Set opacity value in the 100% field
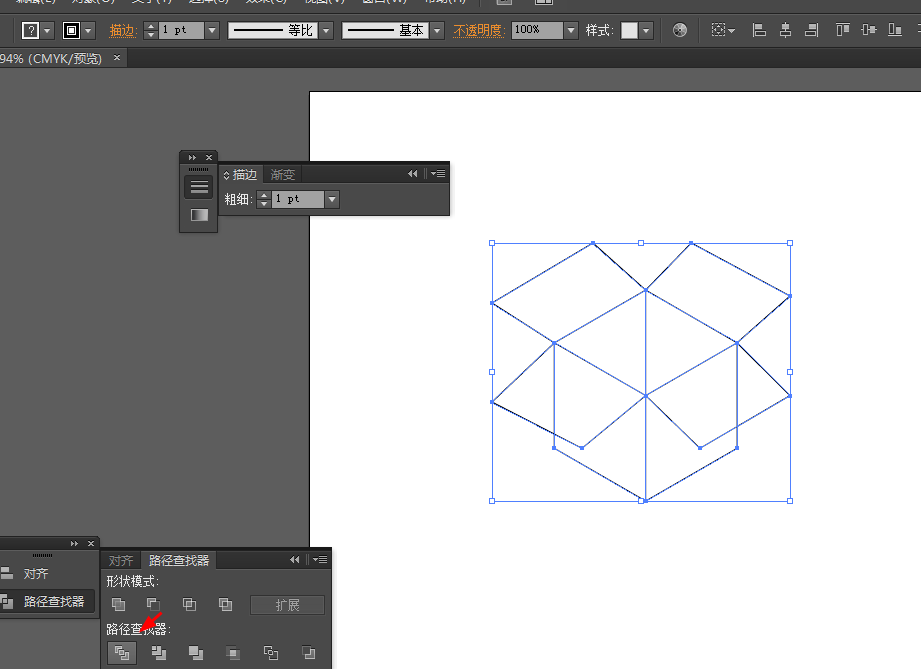921x669 pixels. click(x=536, y=30)
